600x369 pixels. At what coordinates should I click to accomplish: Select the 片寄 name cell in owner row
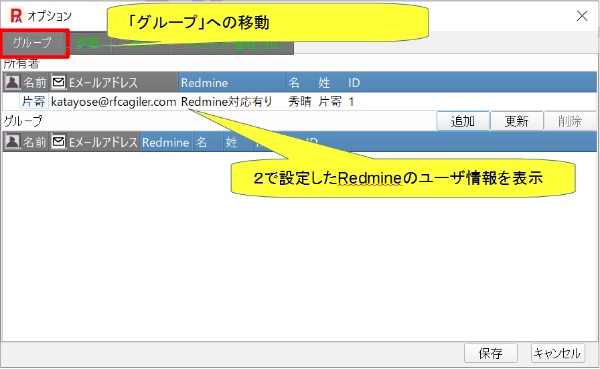[34, 101]
